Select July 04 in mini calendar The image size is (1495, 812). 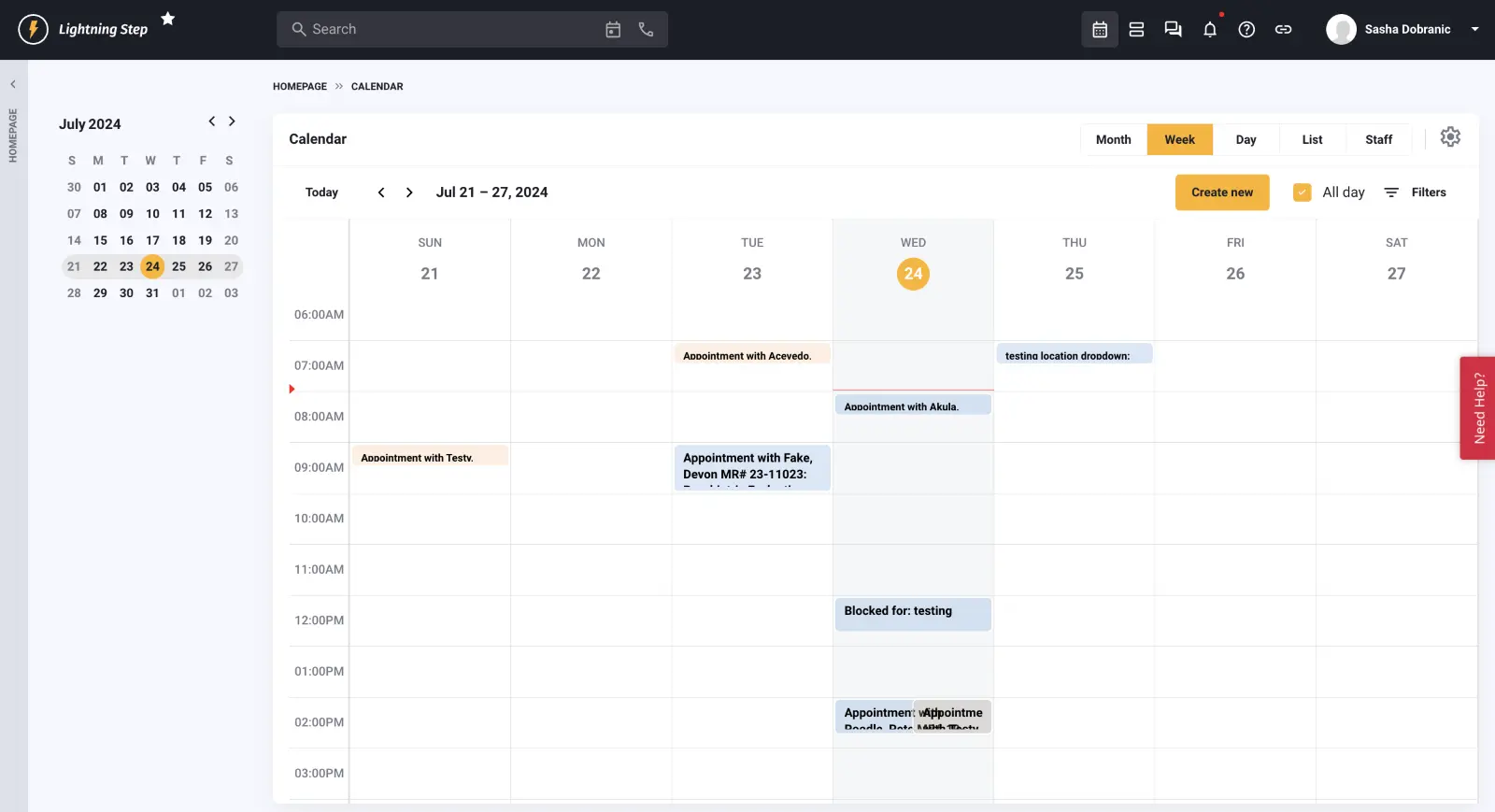click(x=178, y=187)
